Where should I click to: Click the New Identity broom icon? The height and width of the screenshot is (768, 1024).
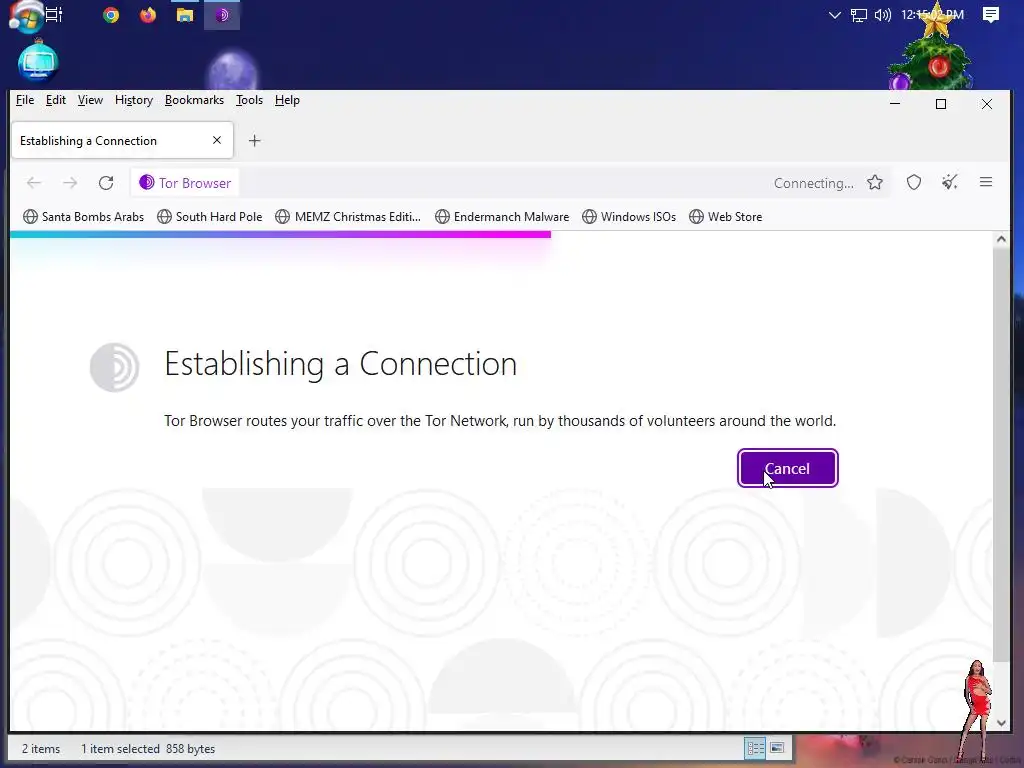pyautogui.click(x=950, y=183)
